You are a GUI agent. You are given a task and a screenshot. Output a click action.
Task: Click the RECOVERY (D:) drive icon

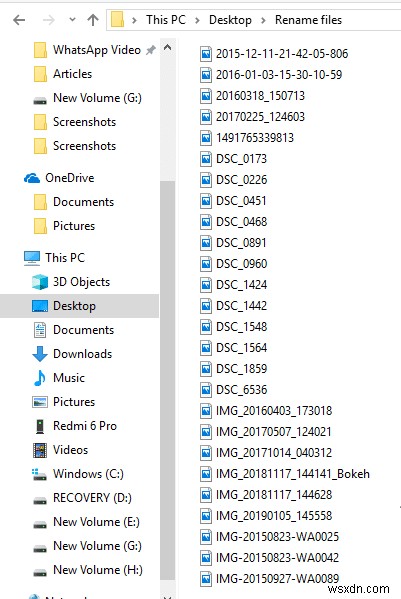click(x=40, y=500)
